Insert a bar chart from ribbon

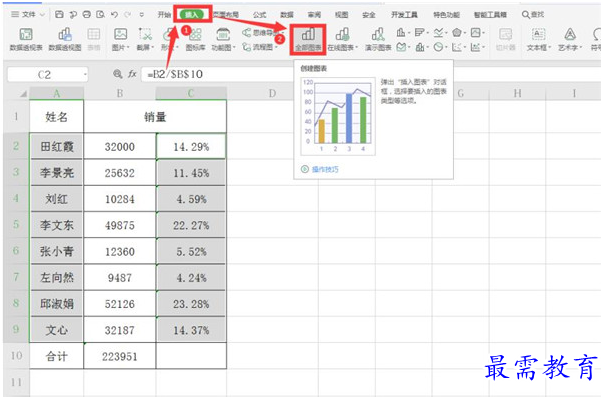pyautogui.click(x=420, y=32)
